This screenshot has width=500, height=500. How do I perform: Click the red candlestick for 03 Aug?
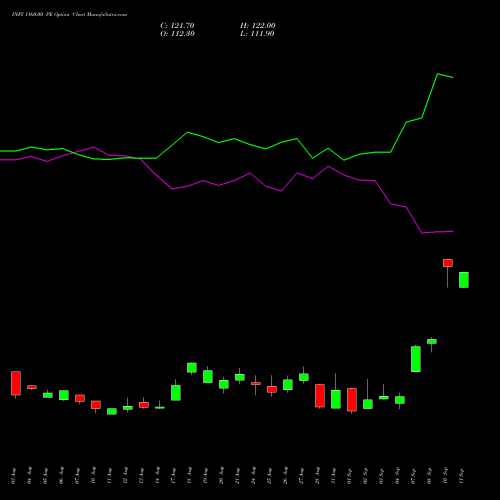point(16,383)
